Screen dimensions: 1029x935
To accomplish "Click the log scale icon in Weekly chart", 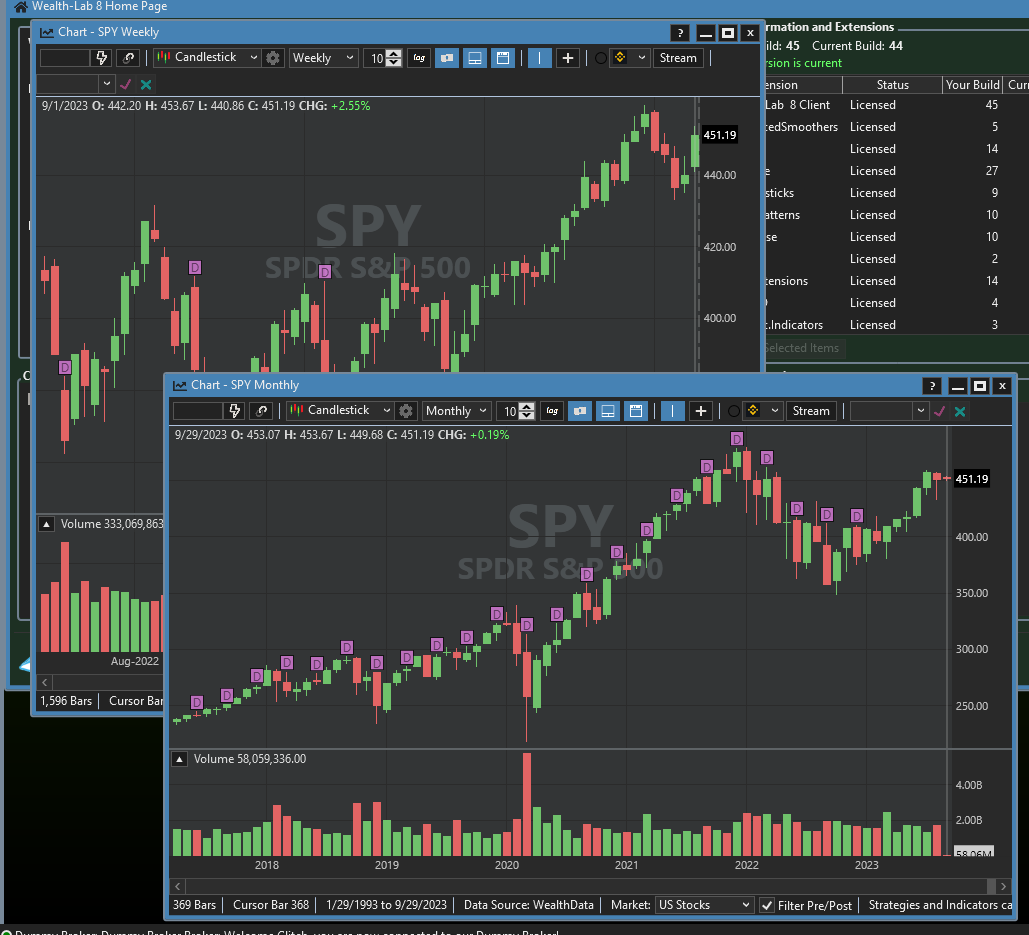I will coord(419,58).
